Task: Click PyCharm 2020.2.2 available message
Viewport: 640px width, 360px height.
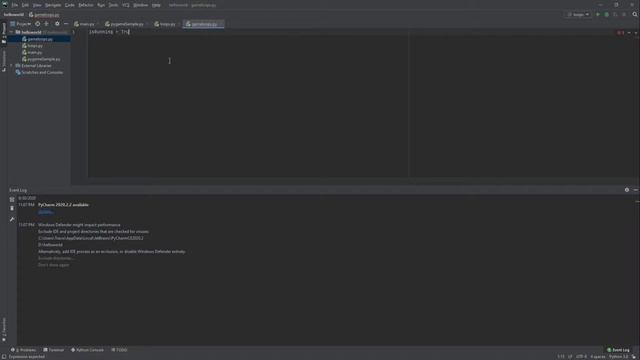Action: 63,205
